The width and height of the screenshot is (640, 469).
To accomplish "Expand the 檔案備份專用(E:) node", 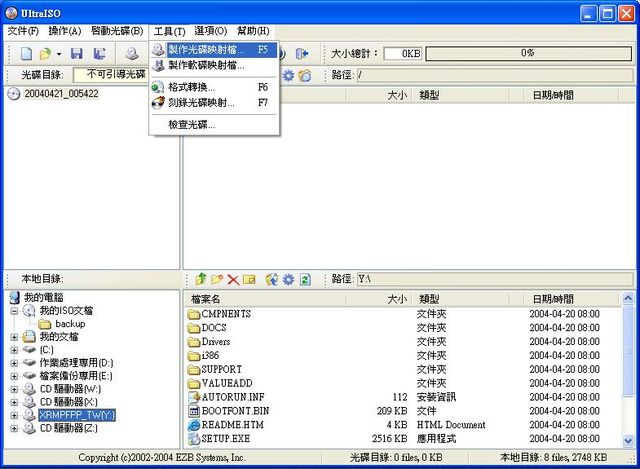I will click(x=14, y=376).
